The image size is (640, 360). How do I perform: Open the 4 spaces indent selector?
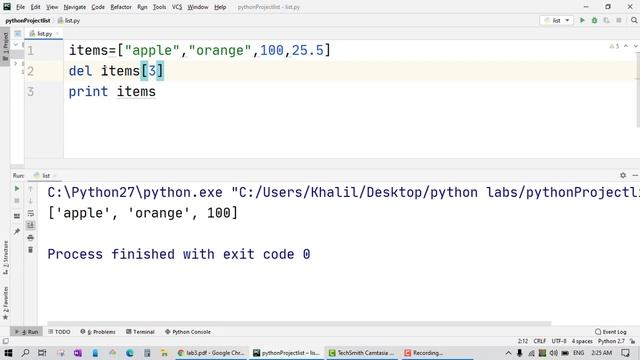[x=582, y=341]
